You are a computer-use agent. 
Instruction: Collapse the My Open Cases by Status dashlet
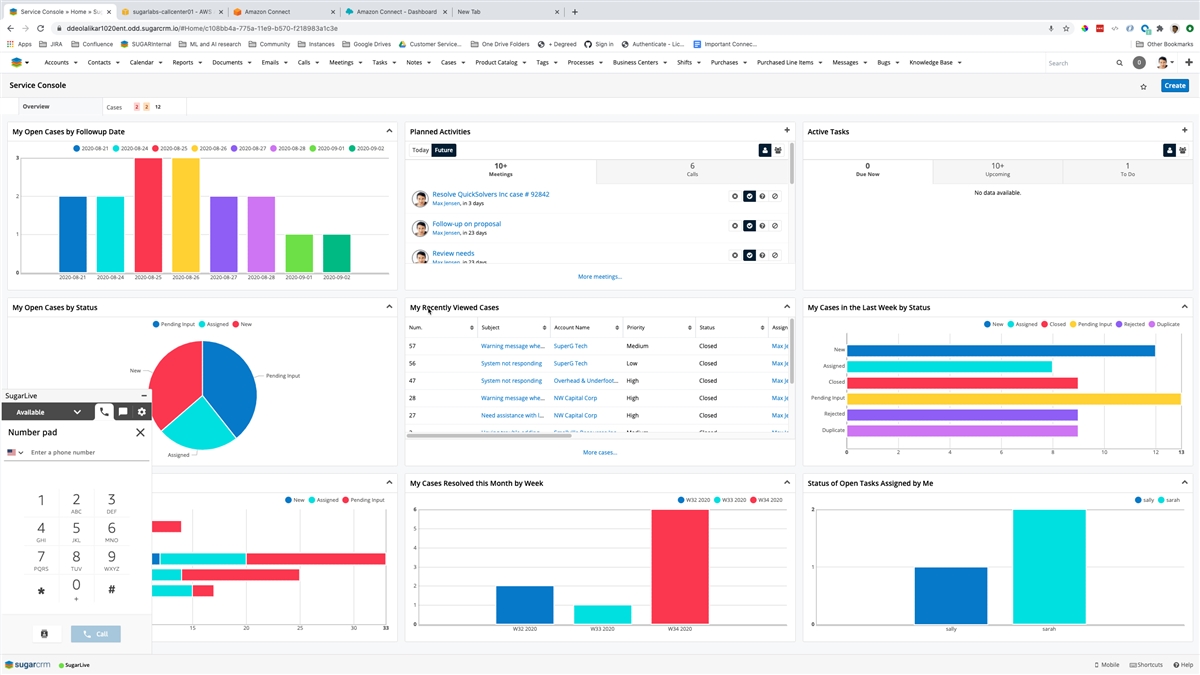[389, 307]
